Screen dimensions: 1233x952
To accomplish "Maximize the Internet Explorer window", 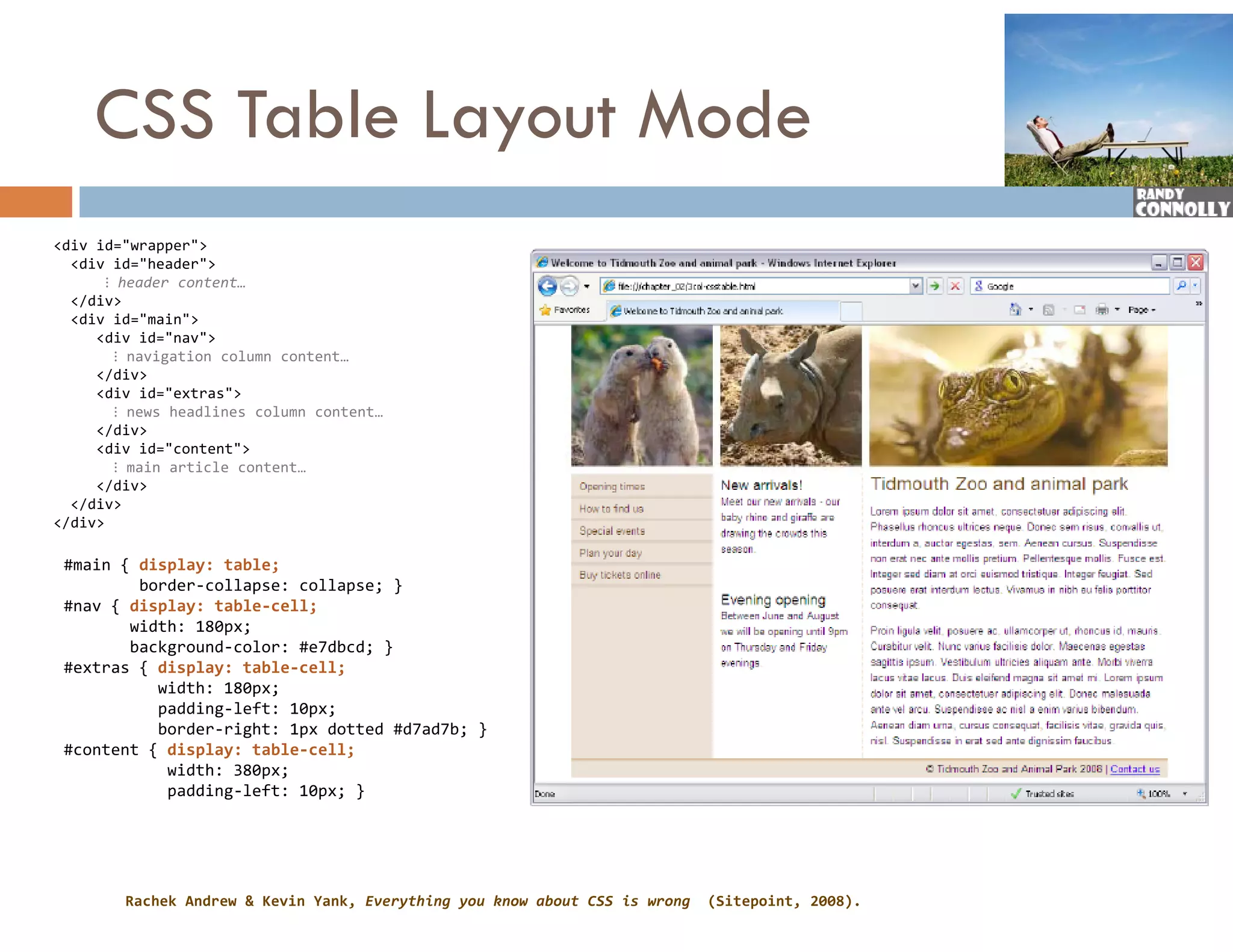I will (x=1177, y=262).
